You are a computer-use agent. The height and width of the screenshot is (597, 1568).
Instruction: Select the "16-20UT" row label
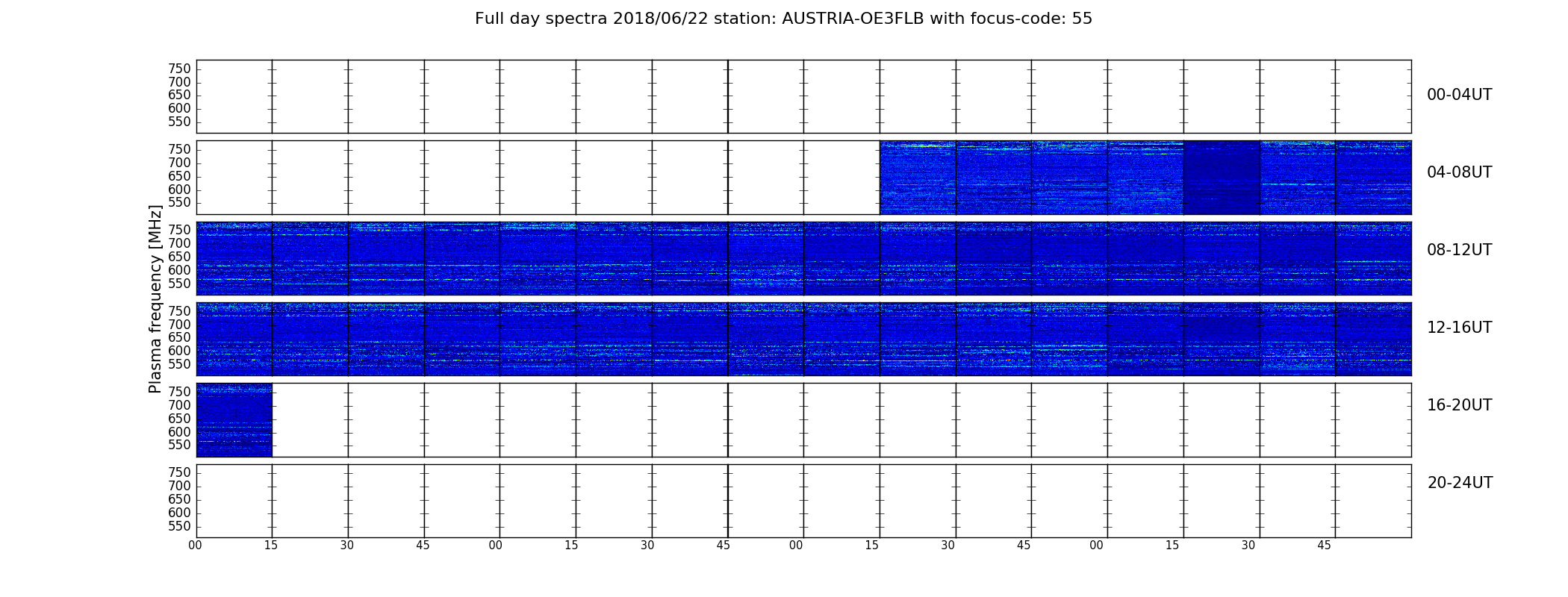click(x=1460, y=405)
